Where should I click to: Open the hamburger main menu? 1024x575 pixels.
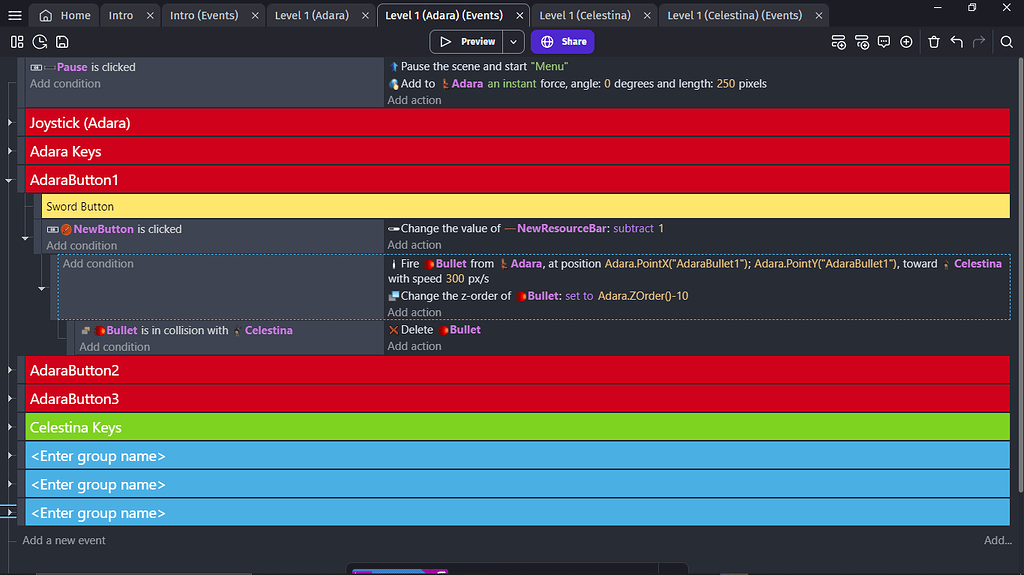[x=15, y=16]
